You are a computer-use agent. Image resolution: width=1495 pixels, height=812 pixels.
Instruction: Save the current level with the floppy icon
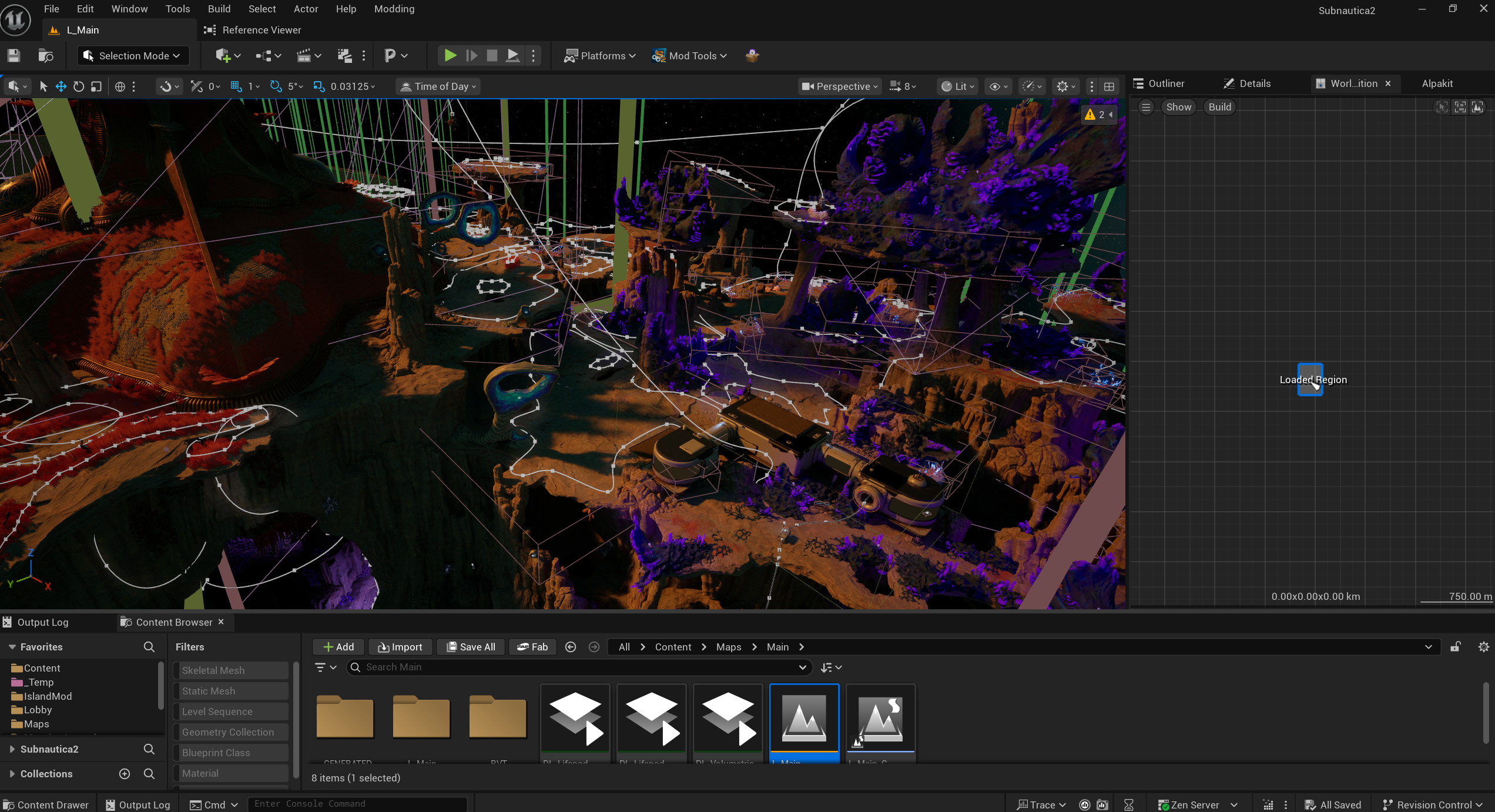point(14,56)
